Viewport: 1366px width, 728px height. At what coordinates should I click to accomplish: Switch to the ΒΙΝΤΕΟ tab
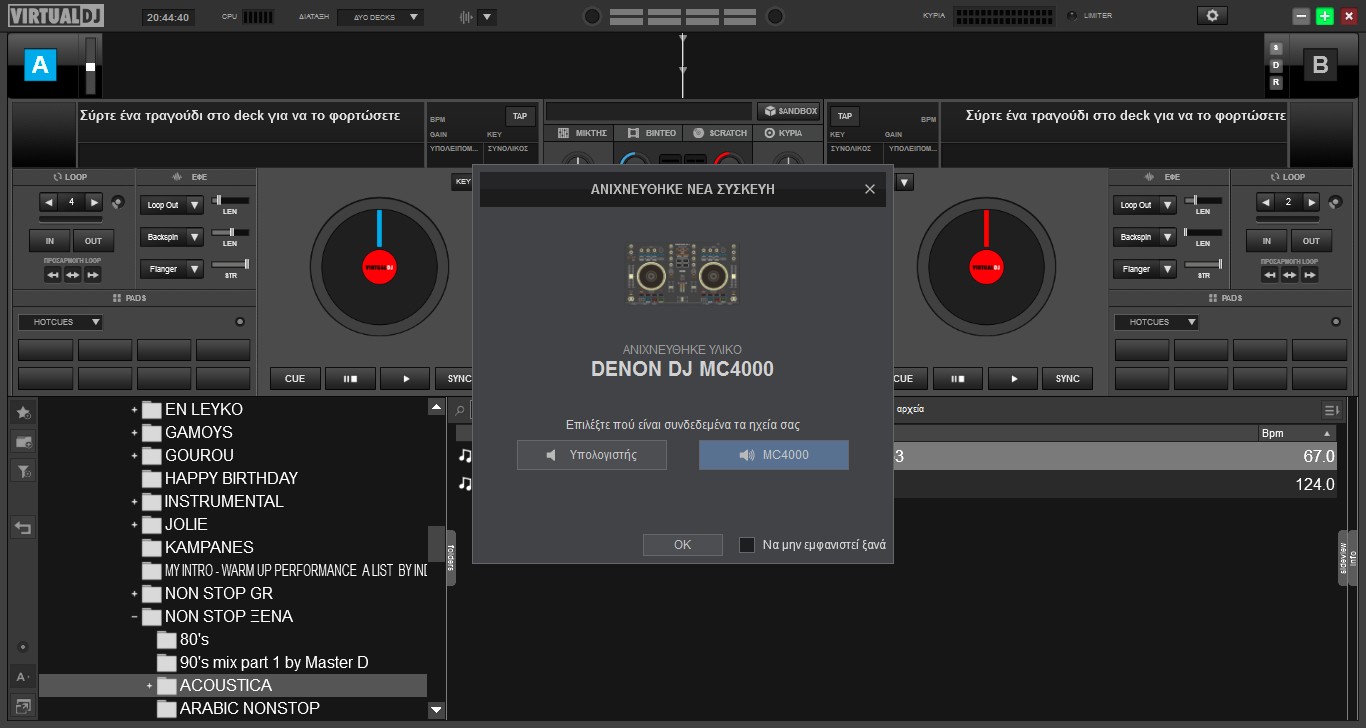click(x=651, y=133)
